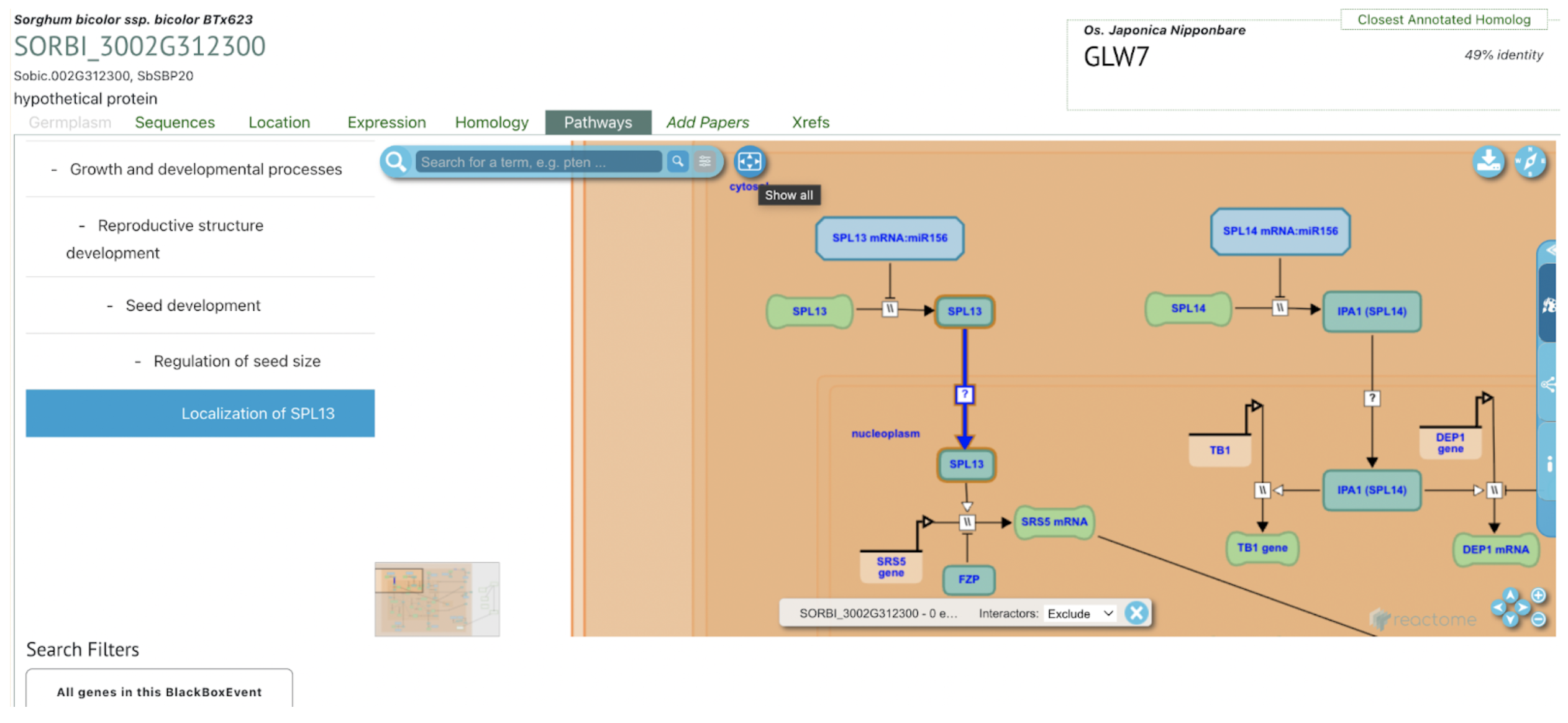Open the Interactors Exclude dropdown
Image resolution: width=1568 pixels, height=723 pixels.
[x=1080, y=614]
